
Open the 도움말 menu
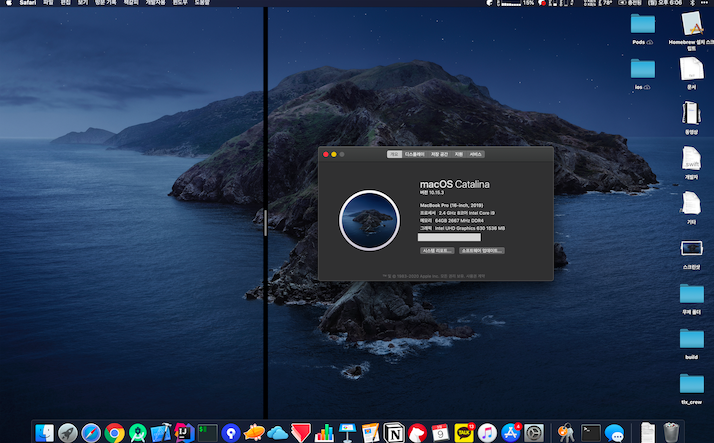[203, 4]
